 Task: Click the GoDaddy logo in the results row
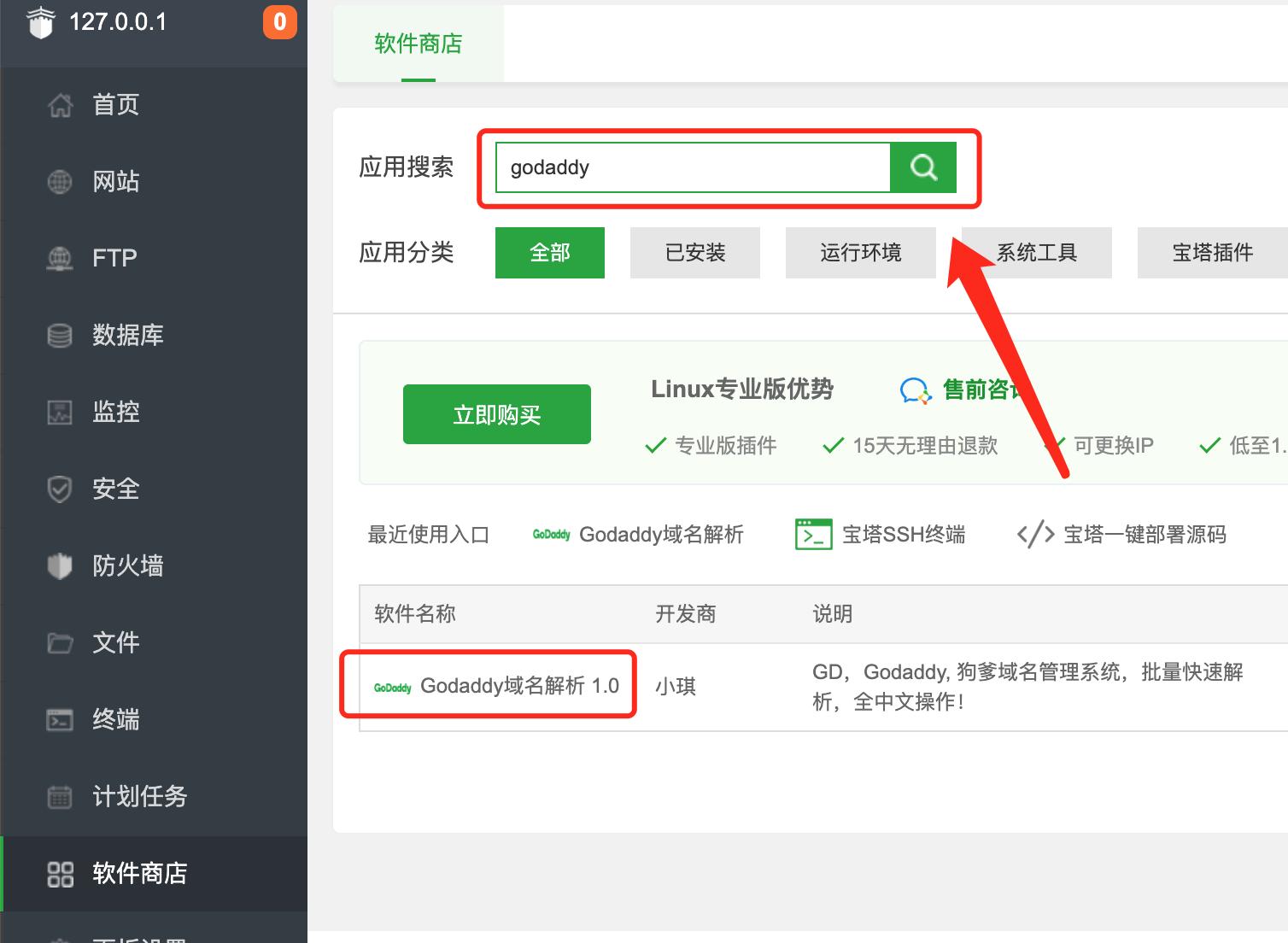tap(393, 688)
